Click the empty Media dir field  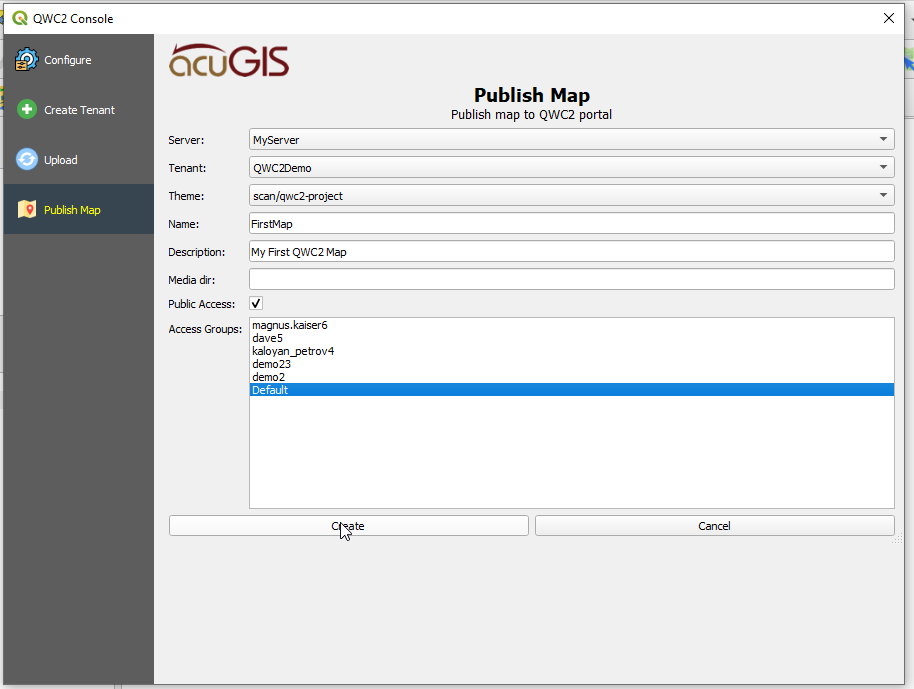pyautogui.click(x=571, y=279)
